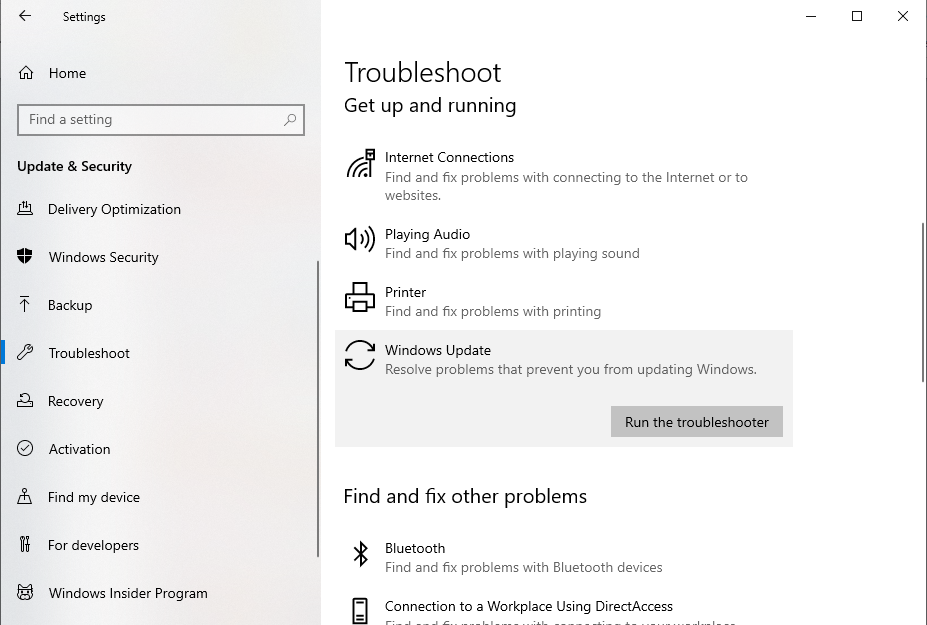
Task: Select Bluetooth troubleshooter entry
Action: coord(563,556)
